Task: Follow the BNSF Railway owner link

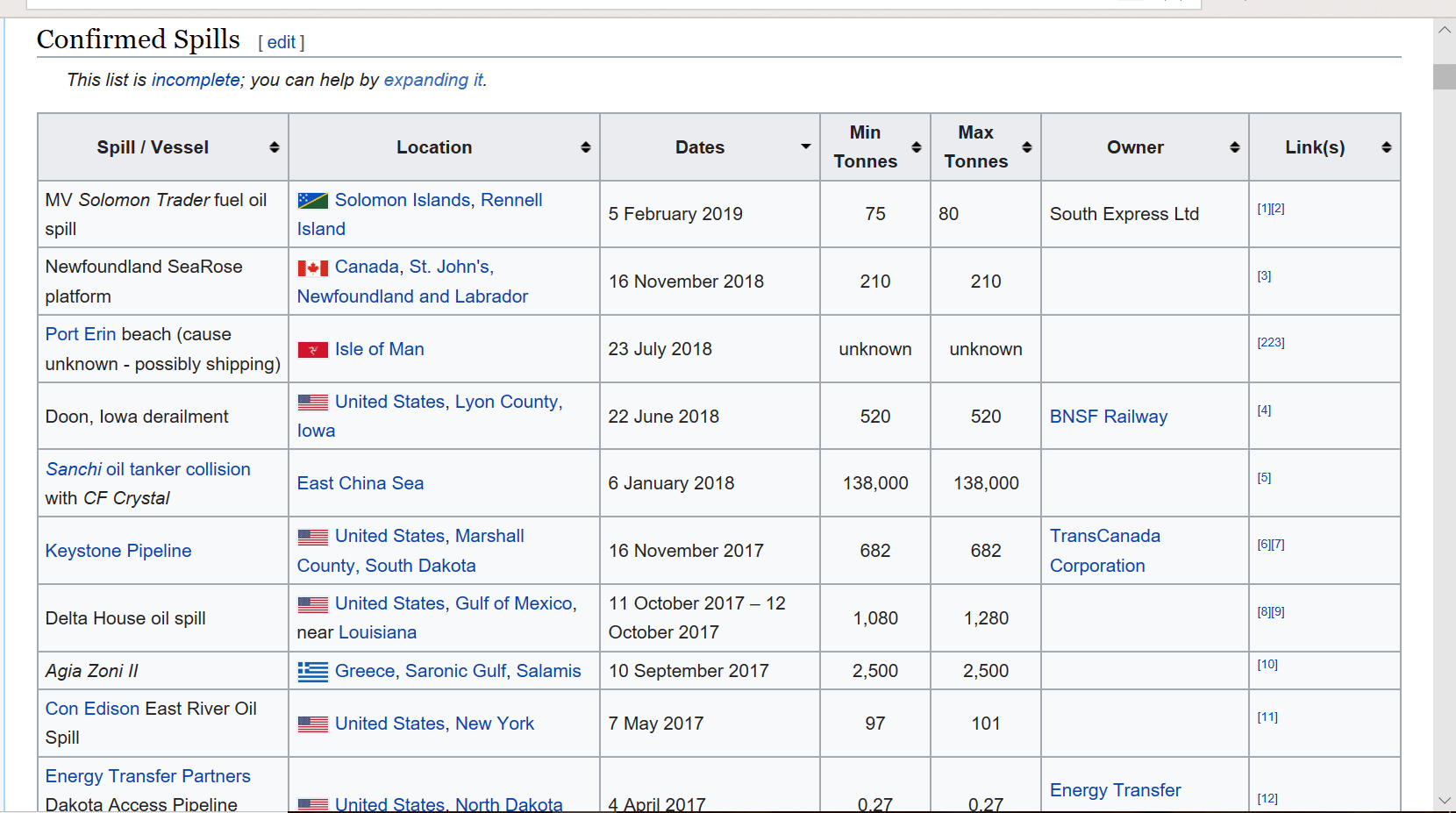Action: (x=1108, y=417)
